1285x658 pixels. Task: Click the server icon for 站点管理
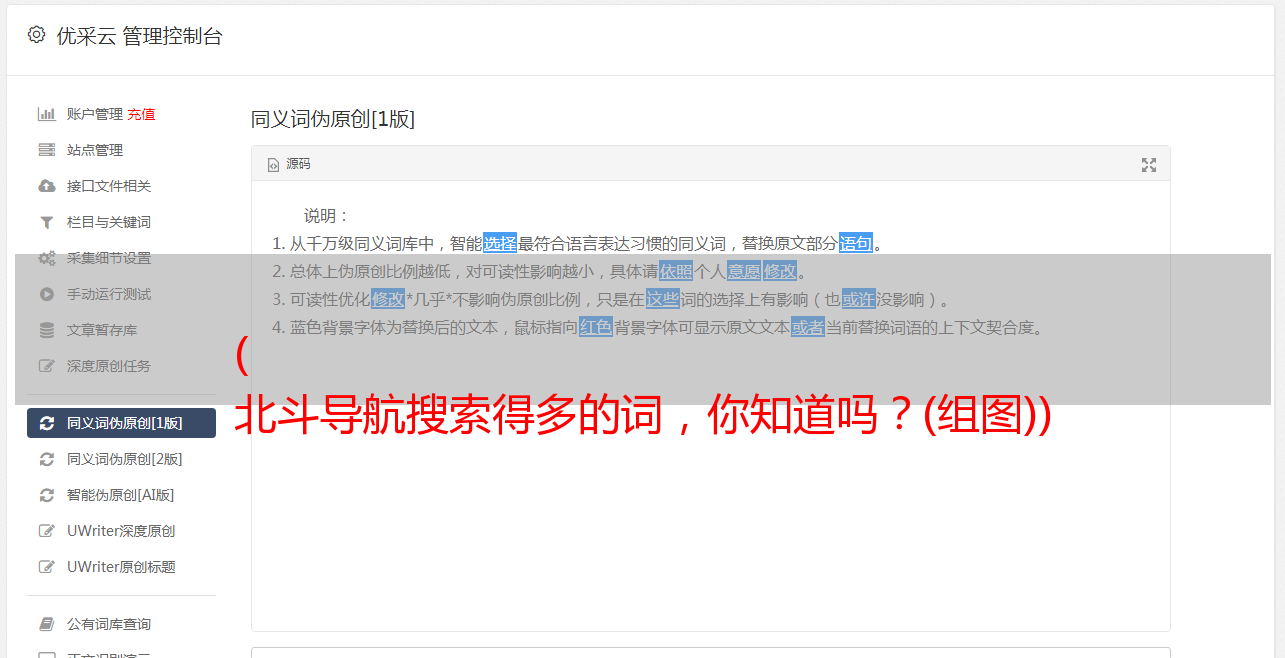pyautogui.click(x=46, y=150)
